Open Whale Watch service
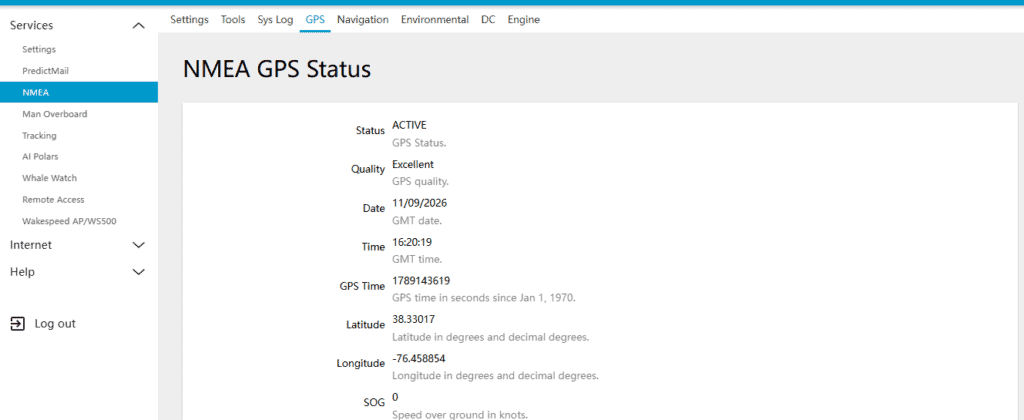This screenshot has height=420, width=1024. pyautogui.click(x=49, y=178)
